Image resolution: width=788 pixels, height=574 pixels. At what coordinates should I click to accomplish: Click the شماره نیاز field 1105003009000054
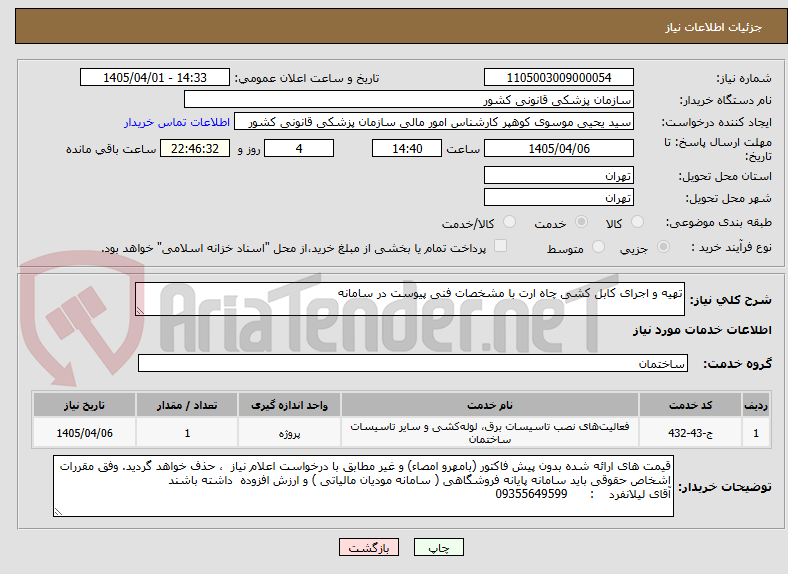click(x=558, y=77)
